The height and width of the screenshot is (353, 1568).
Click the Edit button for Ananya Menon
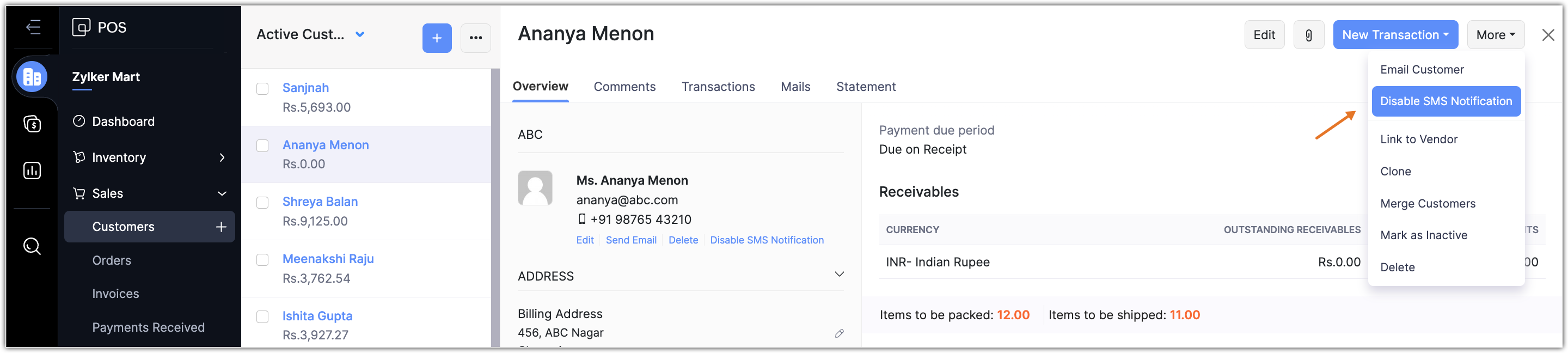pyautogui.click(x=1264, y=35)
